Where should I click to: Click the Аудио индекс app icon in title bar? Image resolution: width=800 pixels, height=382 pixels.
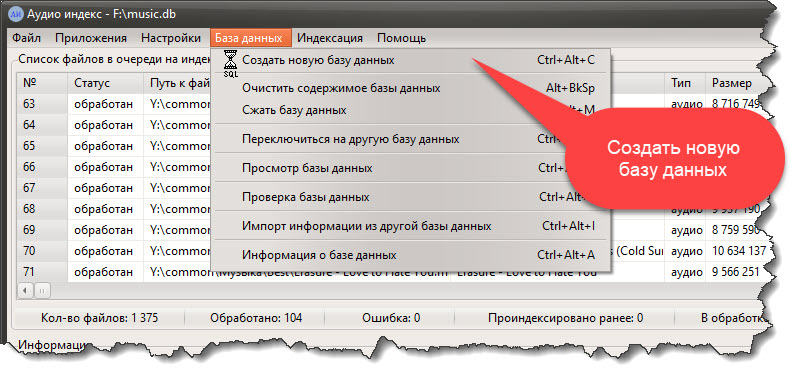coord(16,14)
